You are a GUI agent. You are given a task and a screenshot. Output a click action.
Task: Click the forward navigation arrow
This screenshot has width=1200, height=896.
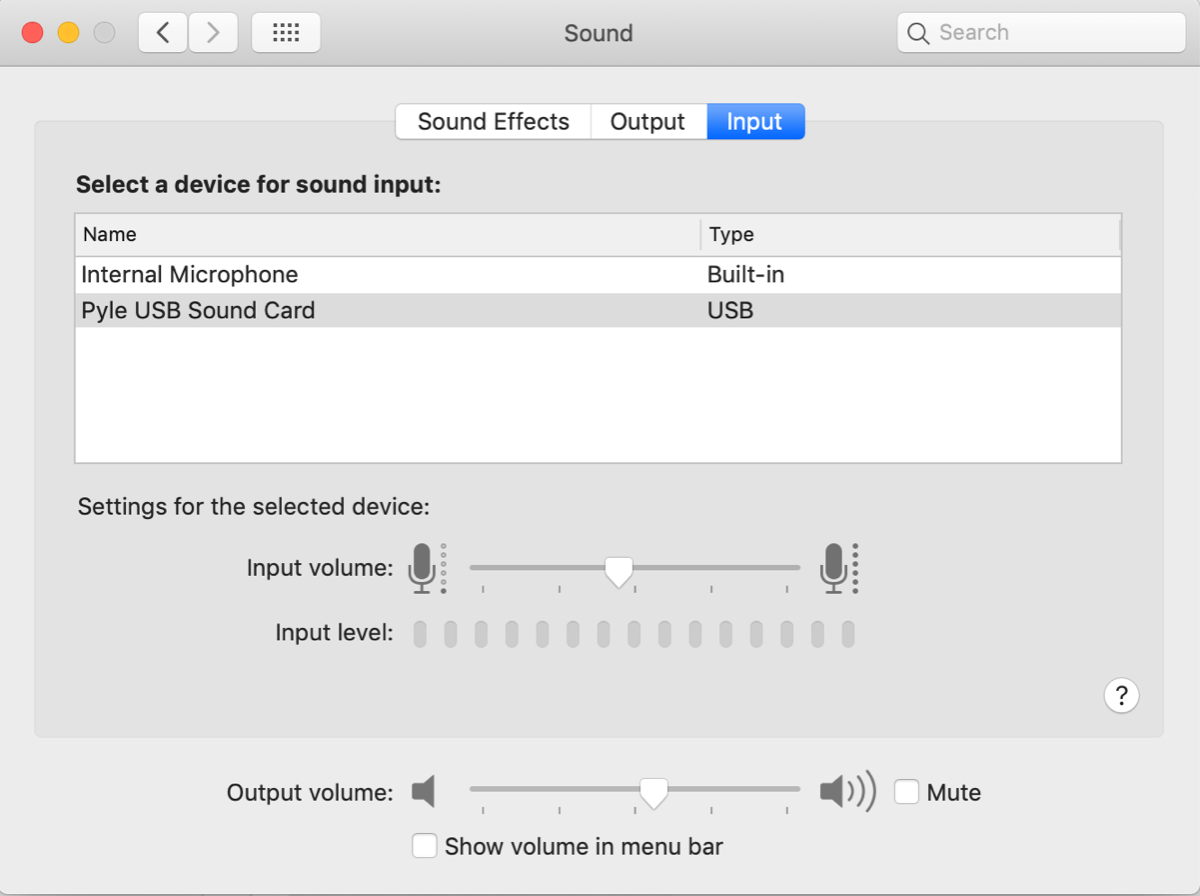tap(212, 33)
